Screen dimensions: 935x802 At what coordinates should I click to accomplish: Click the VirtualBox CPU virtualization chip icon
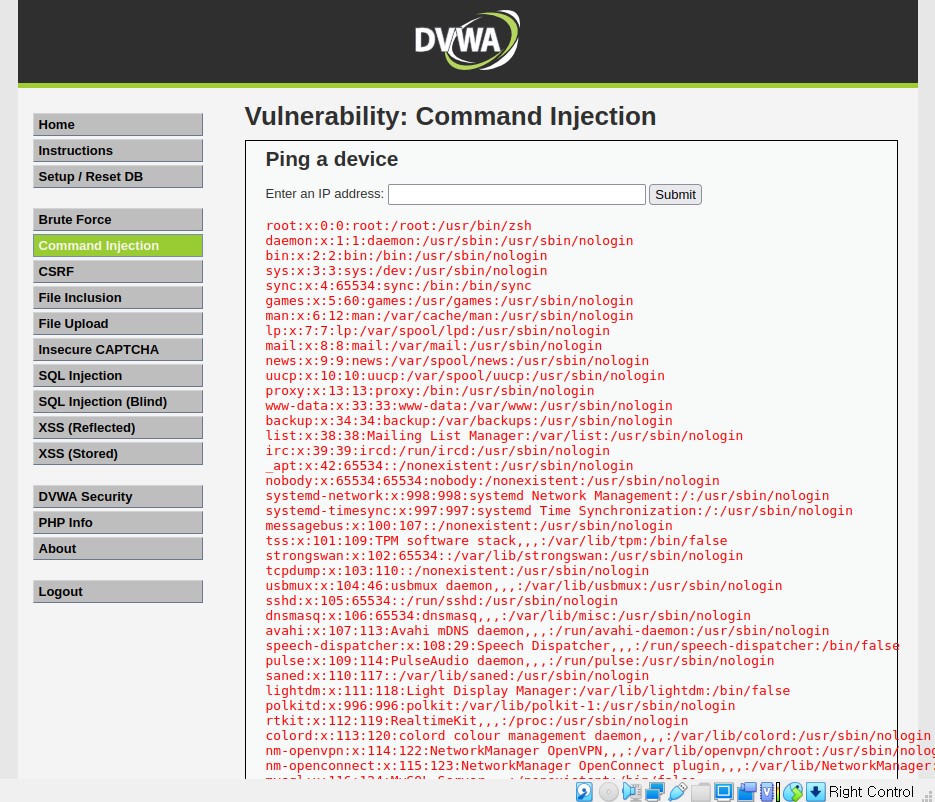pyautogui.click(x=769, y=792)
